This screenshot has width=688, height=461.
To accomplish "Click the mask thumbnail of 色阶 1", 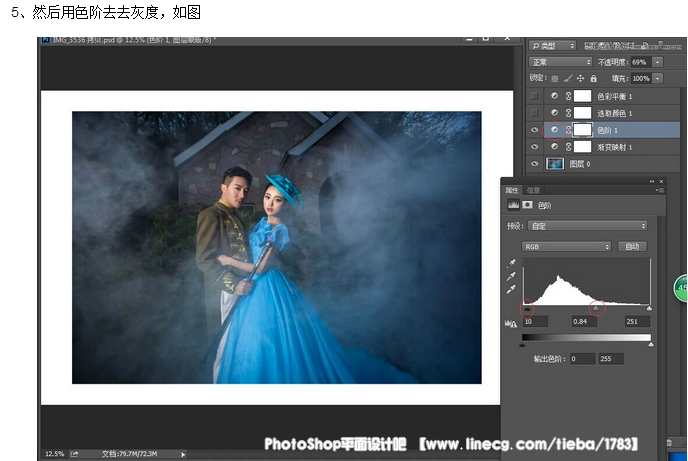I will click(x=582, y=130).
